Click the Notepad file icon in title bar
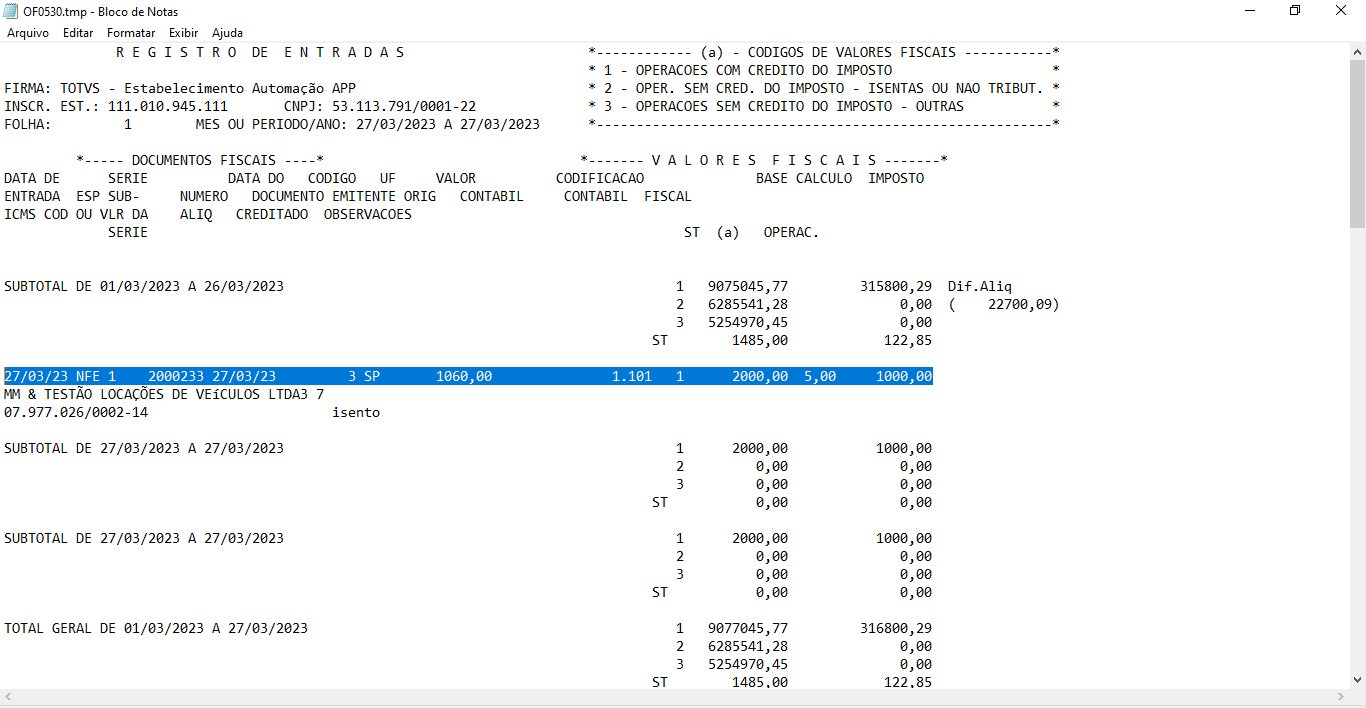1366x708 pixels. [x=11, y=11]
